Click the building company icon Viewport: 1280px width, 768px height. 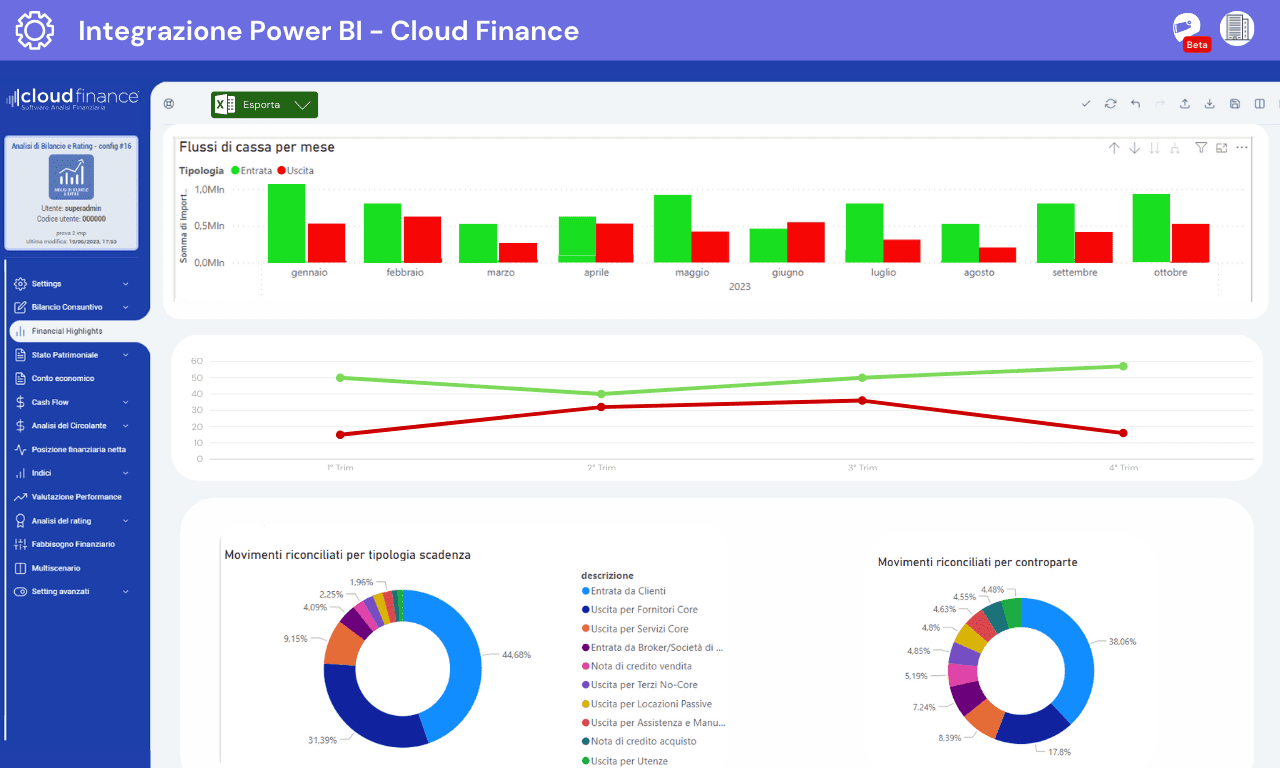pos(1237,28)
